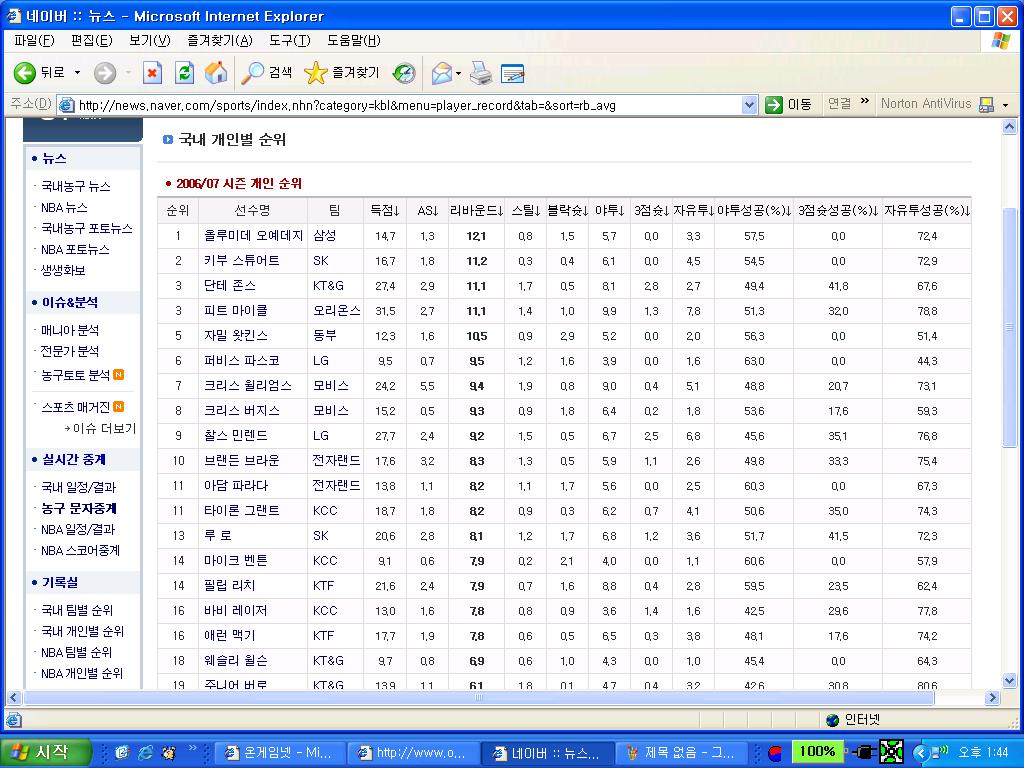Open 국내농구 뉴스 sidebar link
1024x768 pixels.
click(76, 186)
